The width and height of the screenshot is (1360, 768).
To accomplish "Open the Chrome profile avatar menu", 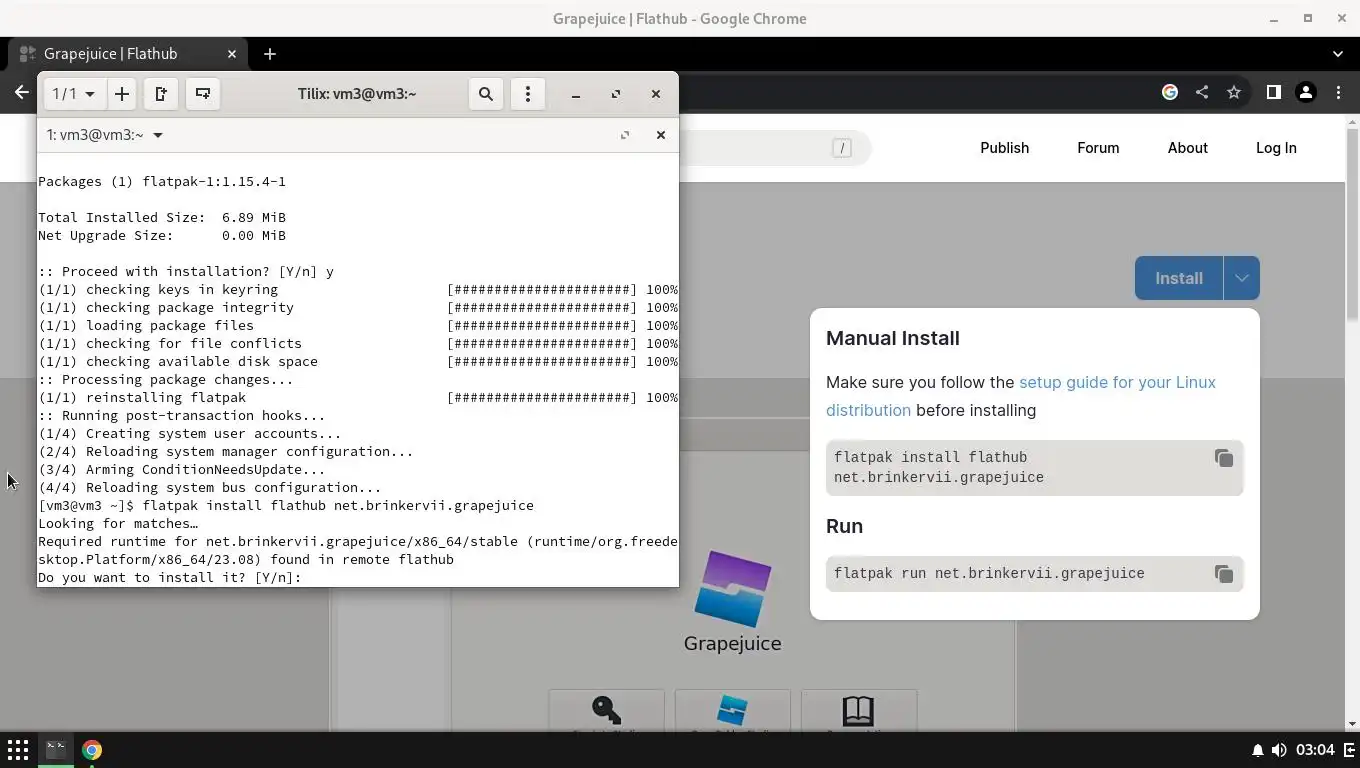I will click(1305, 92).
